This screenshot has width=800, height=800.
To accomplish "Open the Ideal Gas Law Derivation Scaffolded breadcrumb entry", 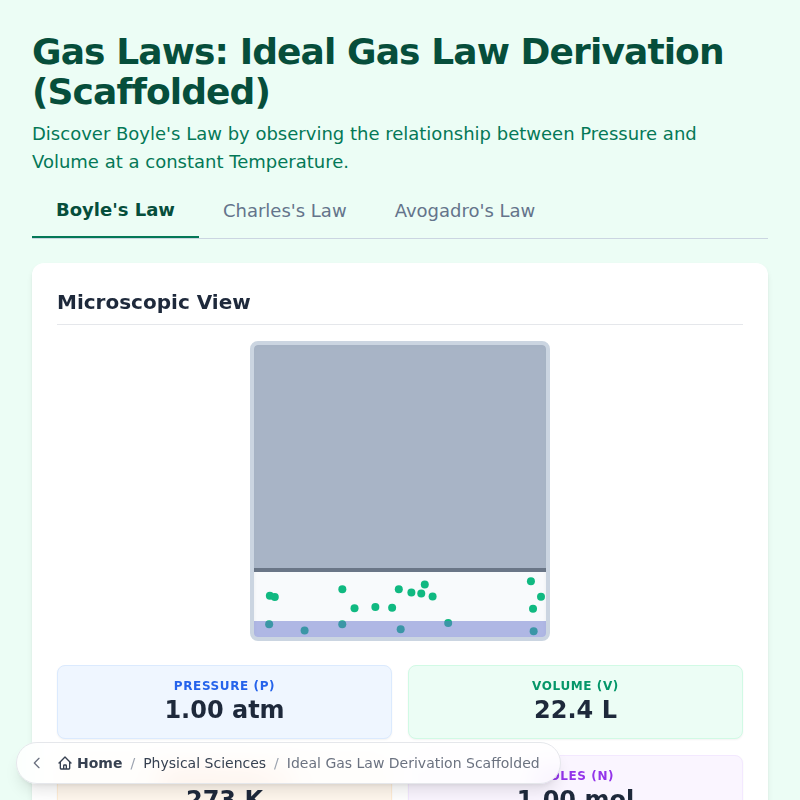I will click(413, 763).
